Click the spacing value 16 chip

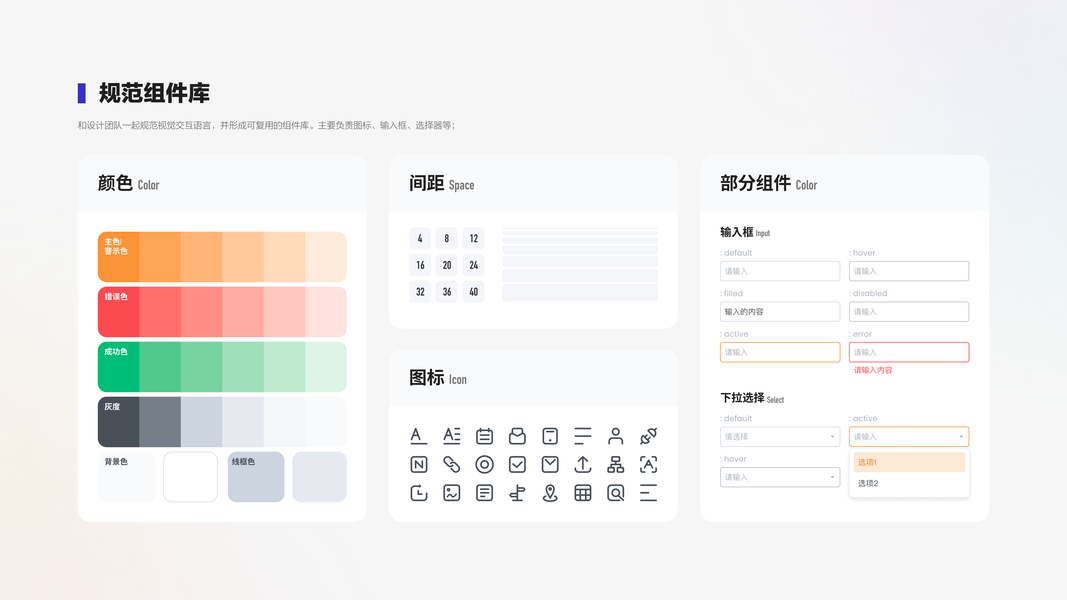pos(420,265)
